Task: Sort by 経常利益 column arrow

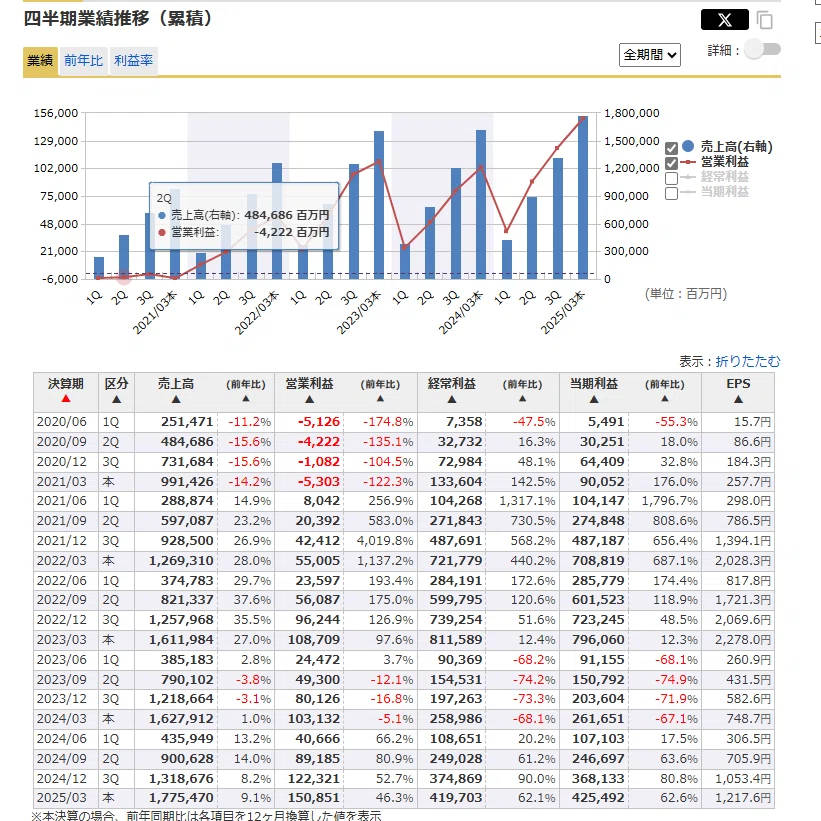Action: point(452,400)
